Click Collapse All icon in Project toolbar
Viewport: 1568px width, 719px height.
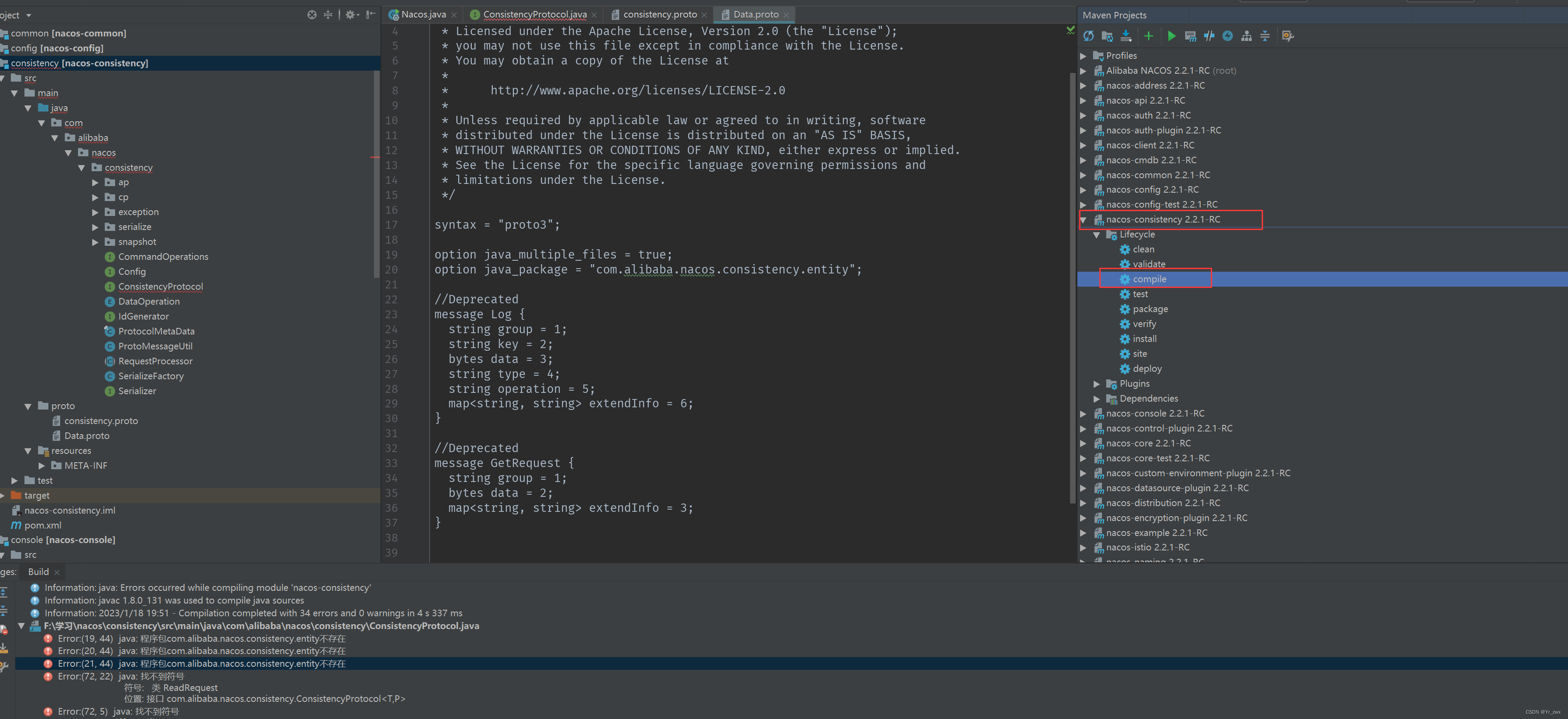pos(328,14)
